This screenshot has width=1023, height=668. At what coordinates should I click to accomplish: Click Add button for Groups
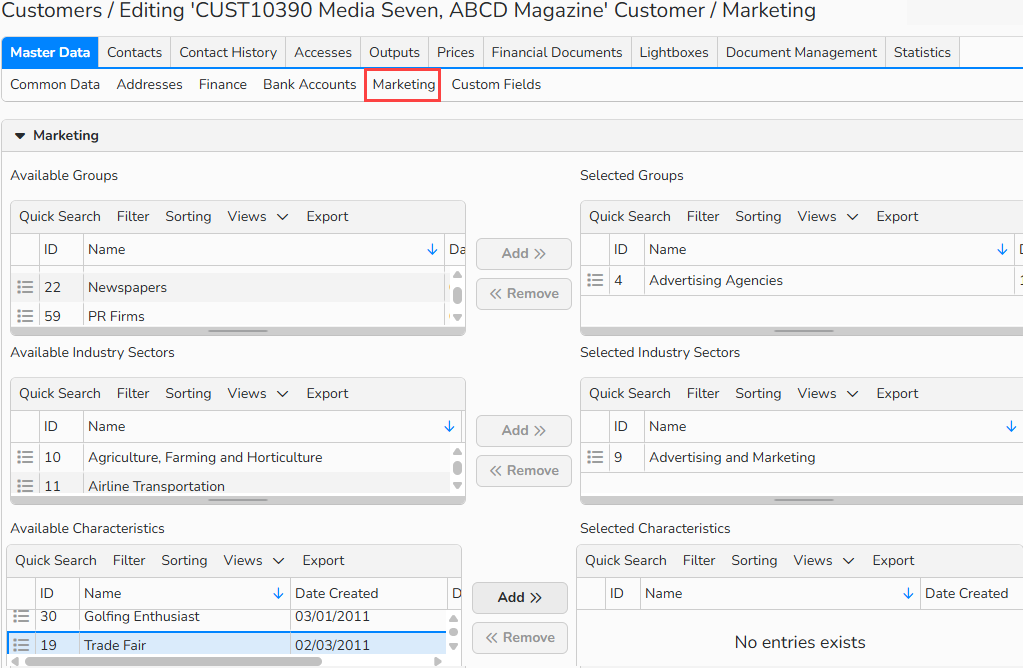[x=524, y=254]
